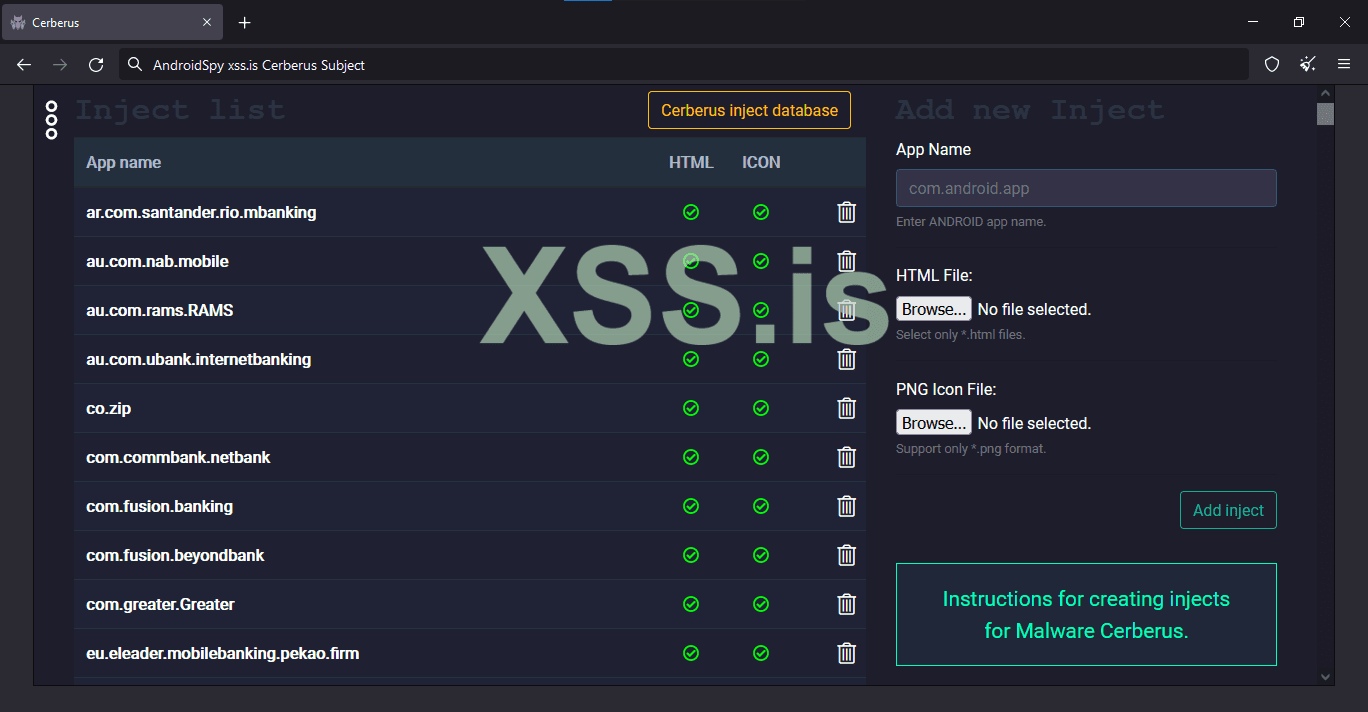This screenshot has width=1368, height=712.
Task: Click the ICON column header
Action: click(761, 162)
